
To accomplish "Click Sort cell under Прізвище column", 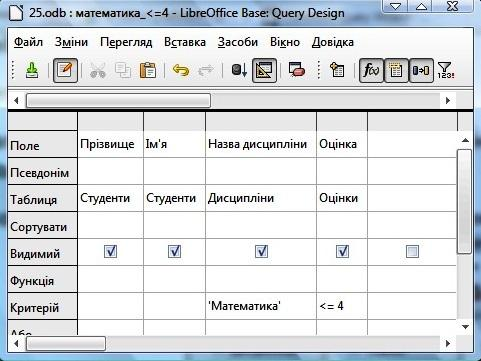I will click(x=111, y=225).
